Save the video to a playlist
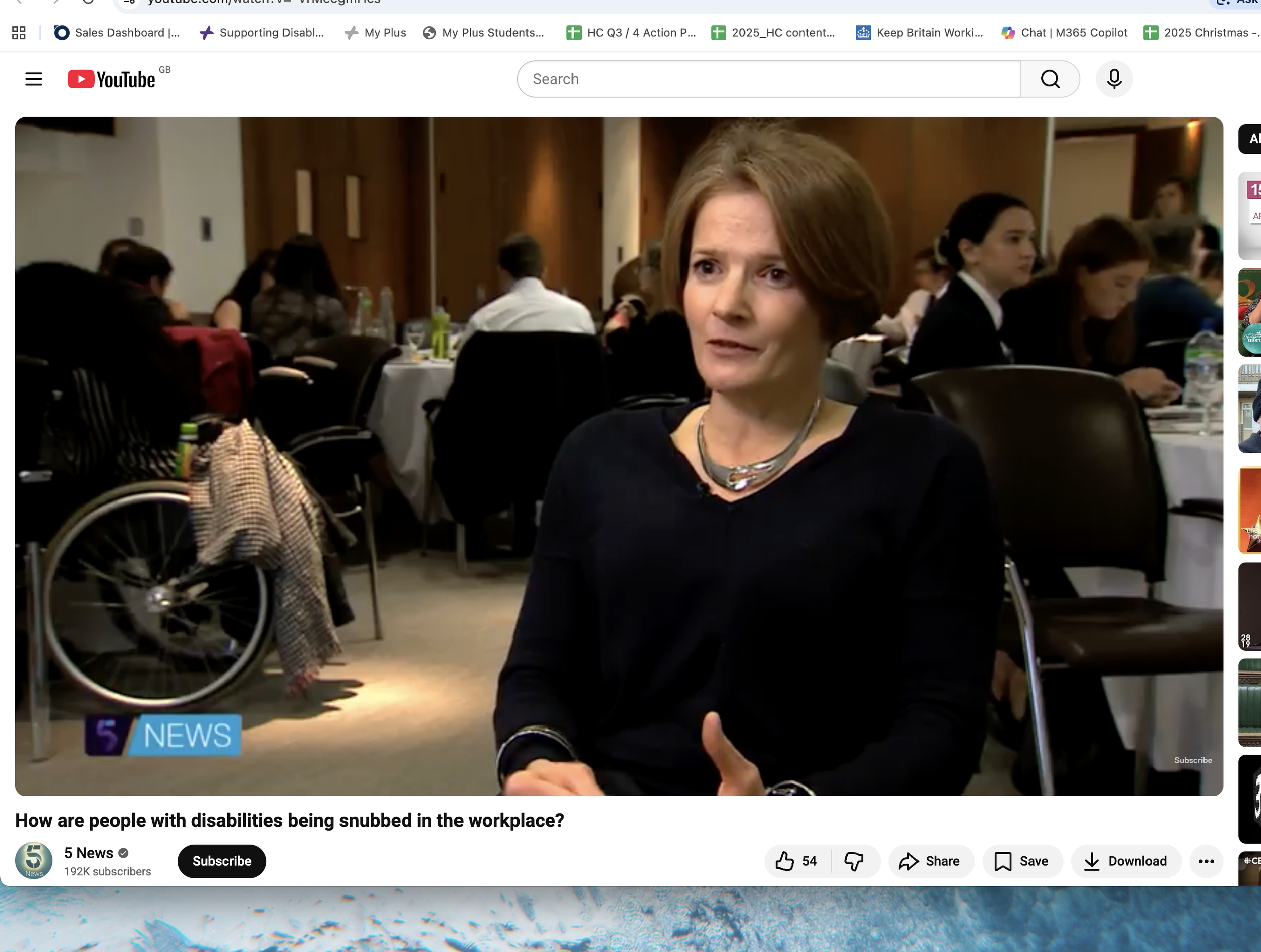Viewport: 1261px width, 952px height. click(1022, 861)
